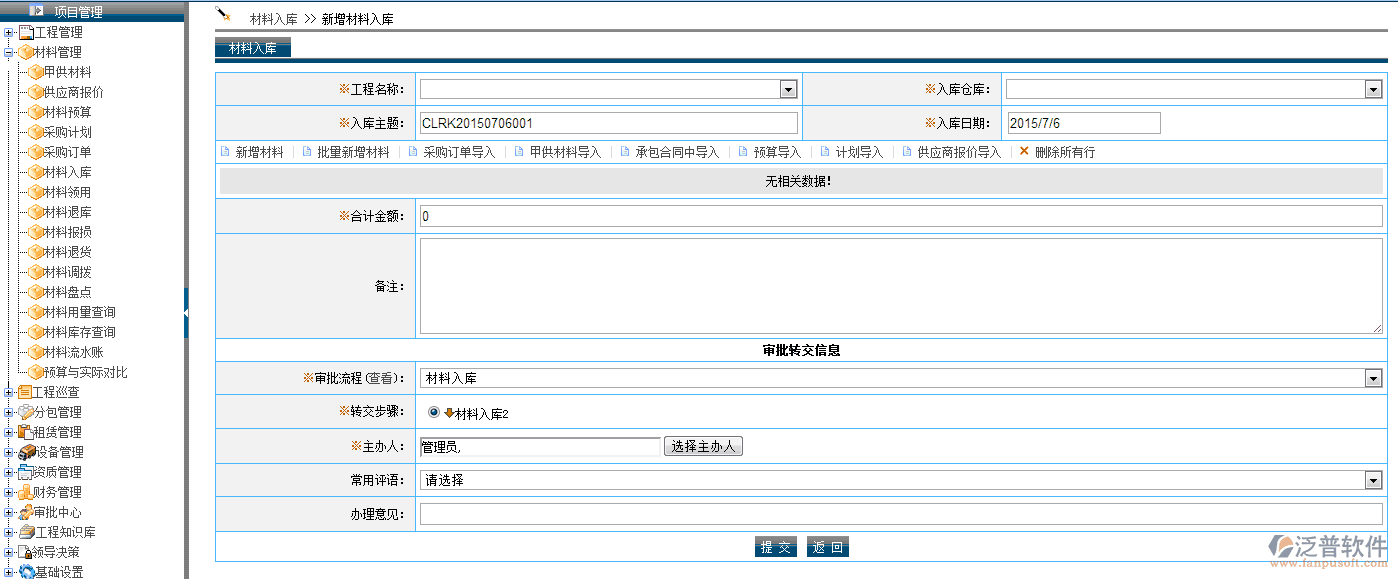Screen dimensions: 1398x579
Task: Click the 材料调拨 cube icon
Action: pyautogui.click(x=35, y=272)
